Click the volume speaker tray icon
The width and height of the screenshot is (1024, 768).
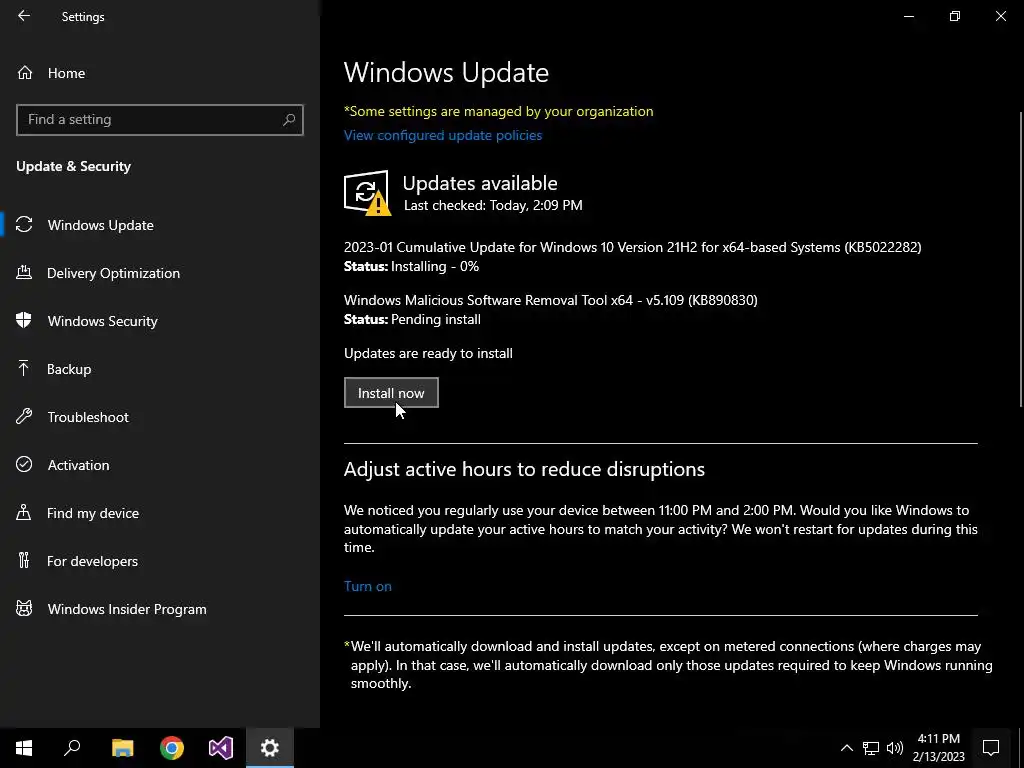click(895, 748)
